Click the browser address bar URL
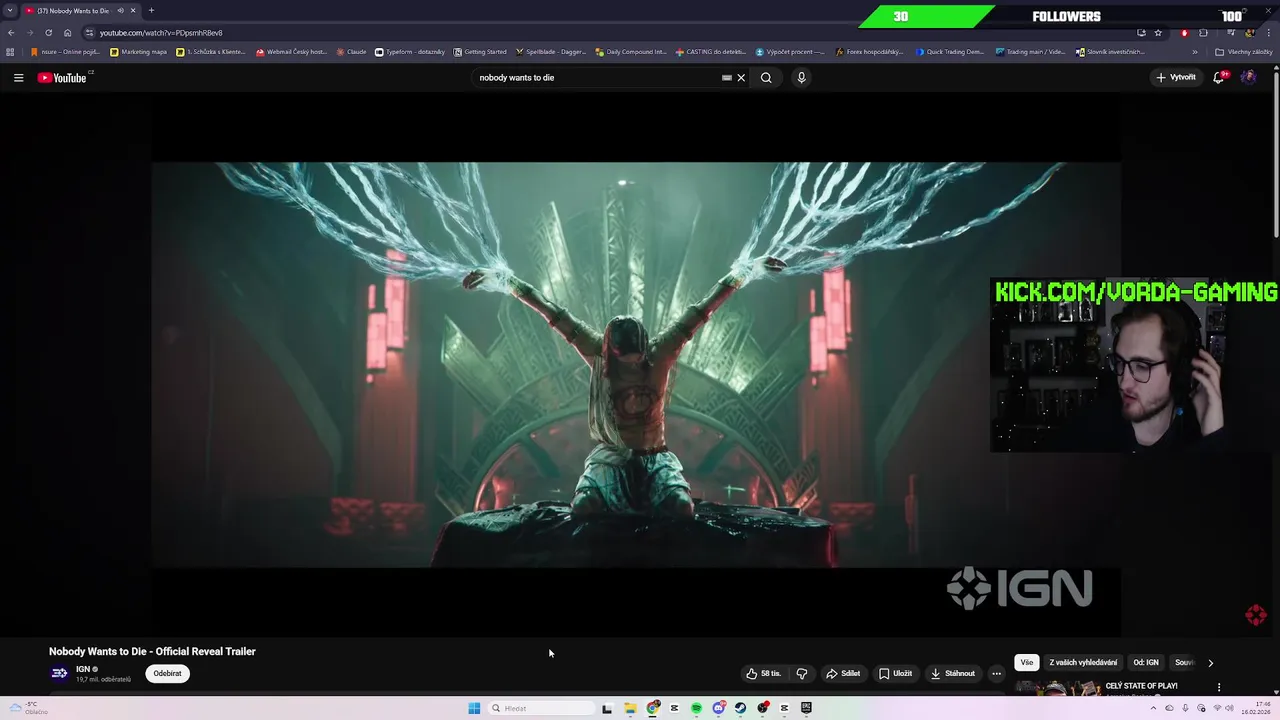Image resolution: width=1280 pixels, height=720 pixels. click(x=161, y=33)
